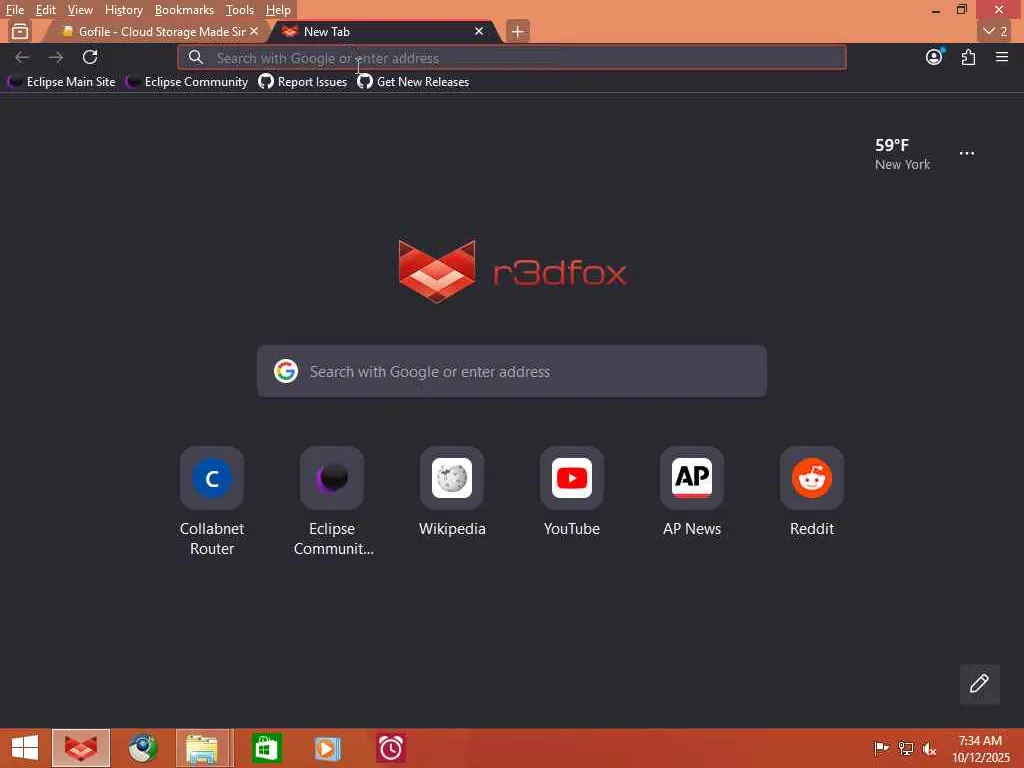Open the extensions puzzle icon
Screen dimensions: 1024x768
(968, 57)
